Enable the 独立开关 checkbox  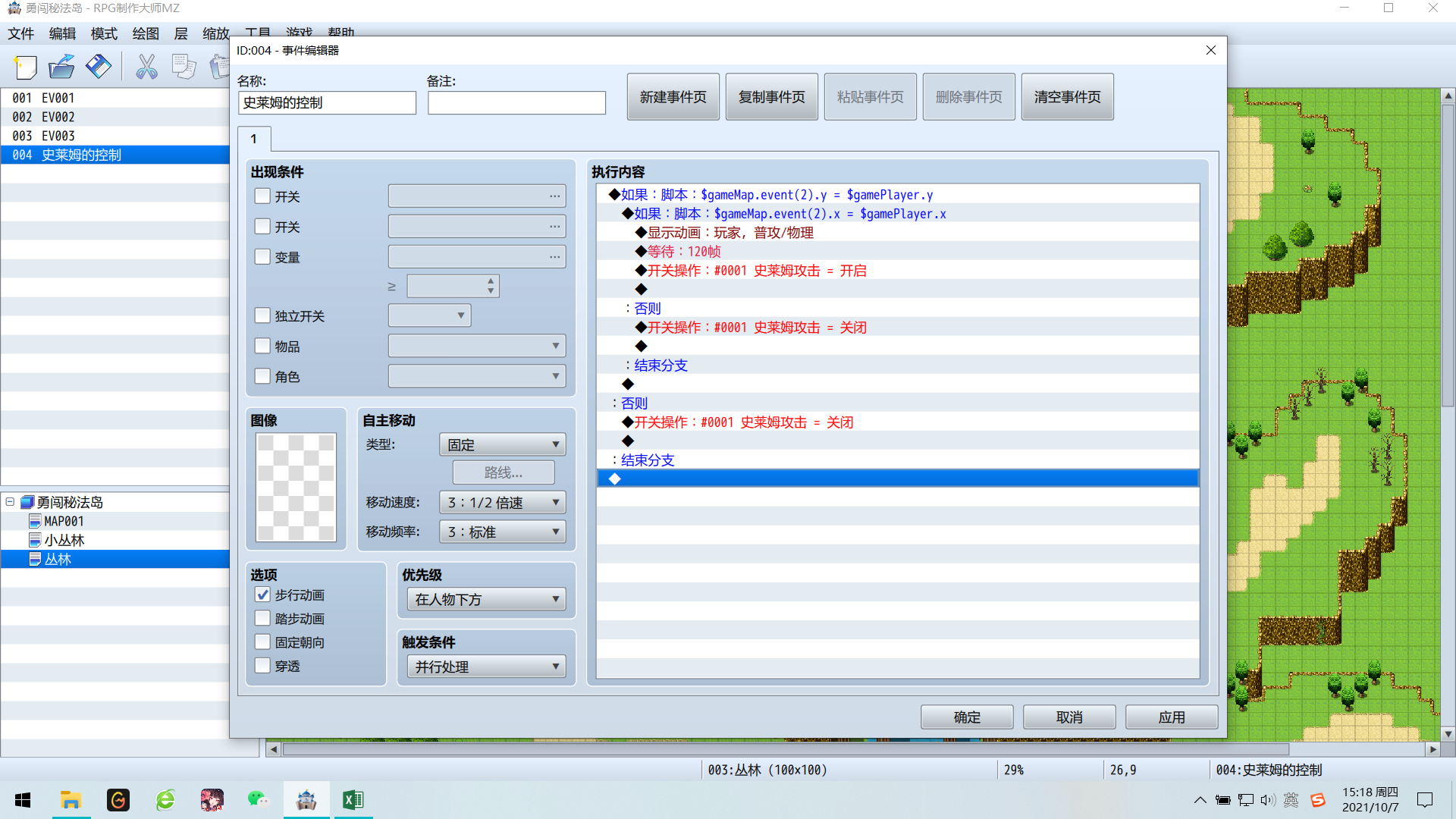pos(262,315)
